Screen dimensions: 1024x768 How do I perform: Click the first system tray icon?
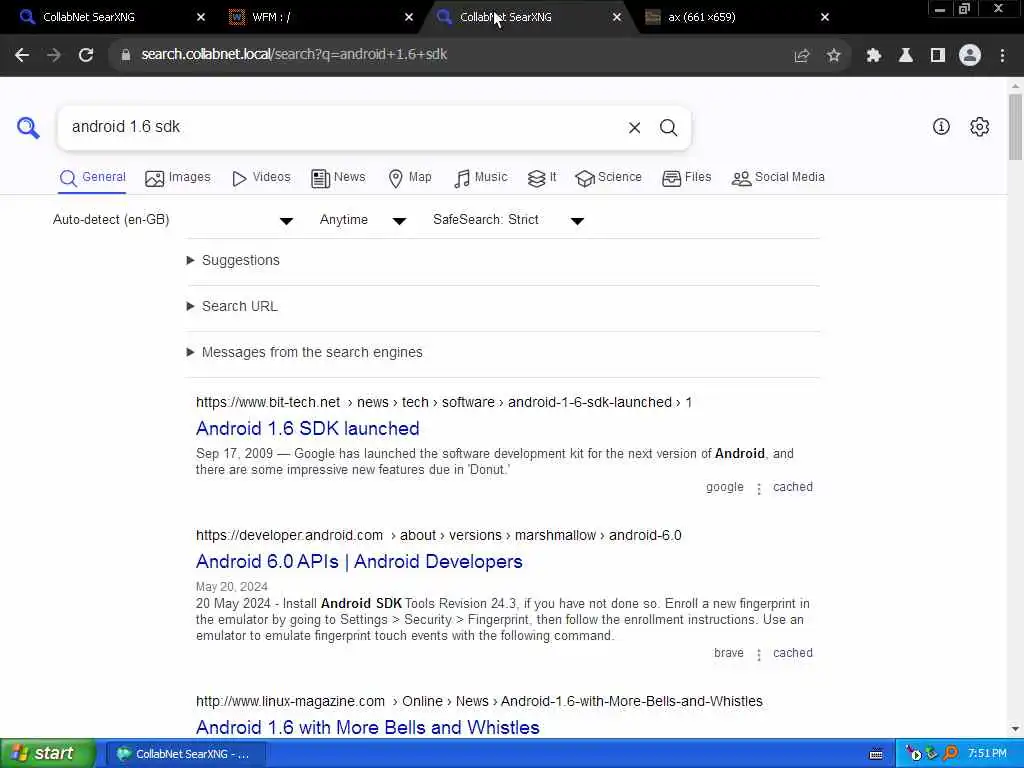[x=913, y=754]
